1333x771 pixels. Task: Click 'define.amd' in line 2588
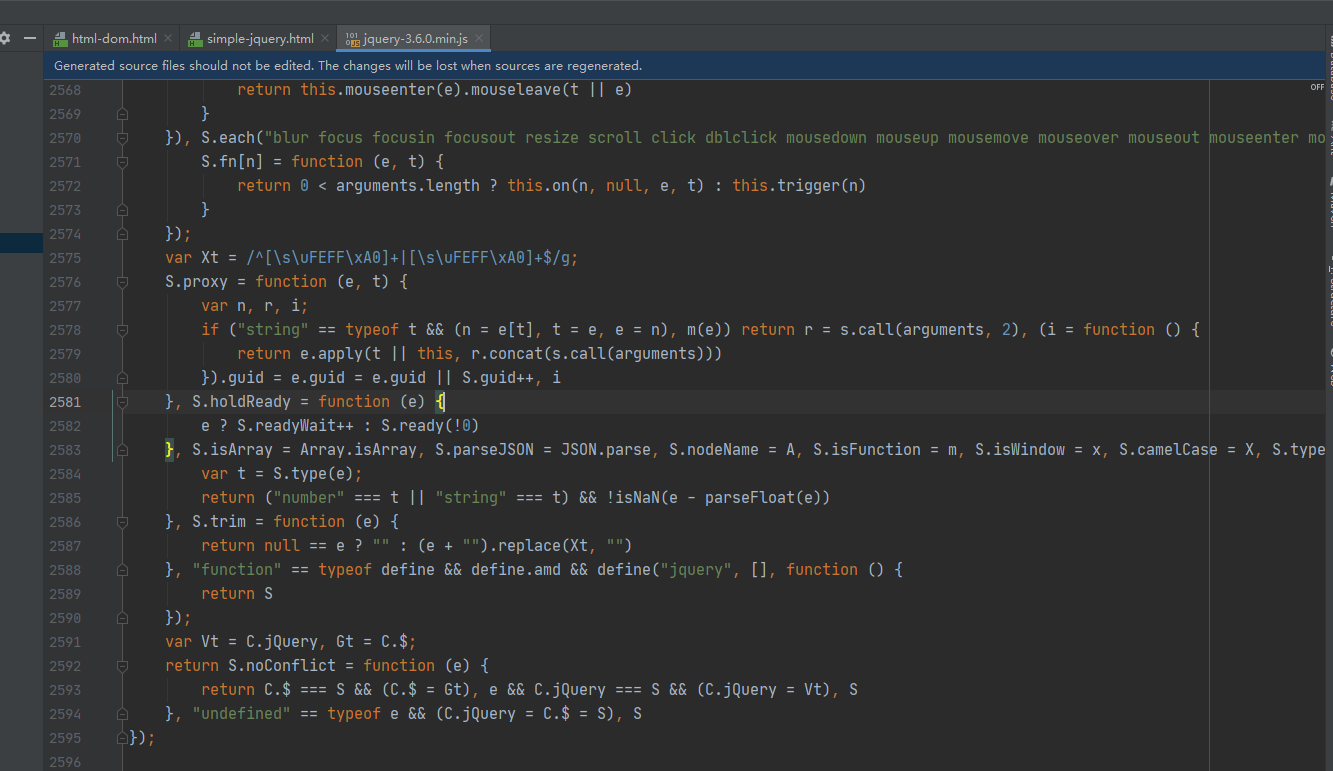(x=516, y=570)
